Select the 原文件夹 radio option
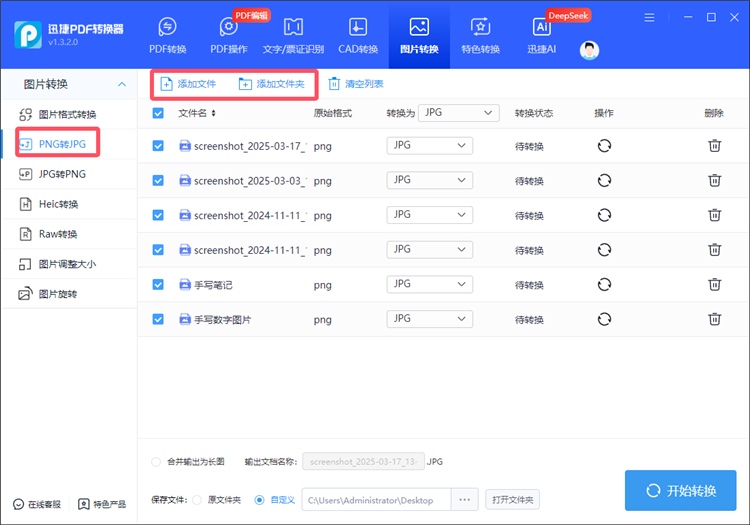The height and width of the screenshot is (525, 750). [197, 500]
